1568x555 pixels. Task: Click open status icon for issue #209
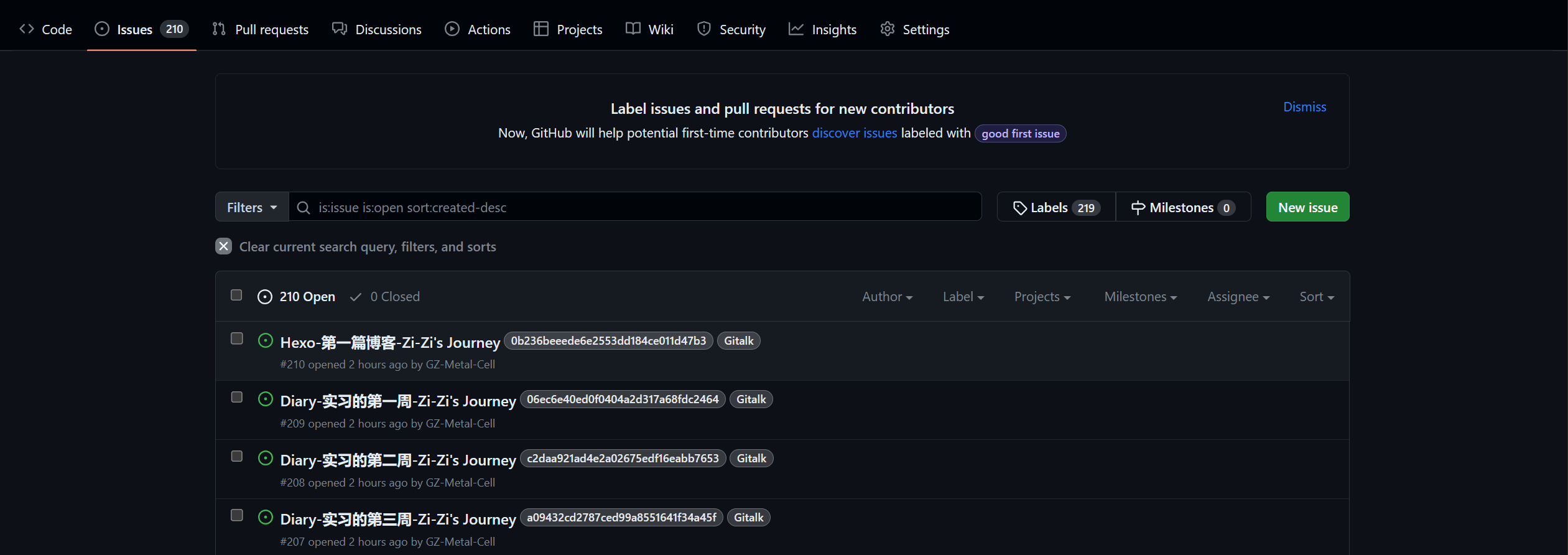266,399
